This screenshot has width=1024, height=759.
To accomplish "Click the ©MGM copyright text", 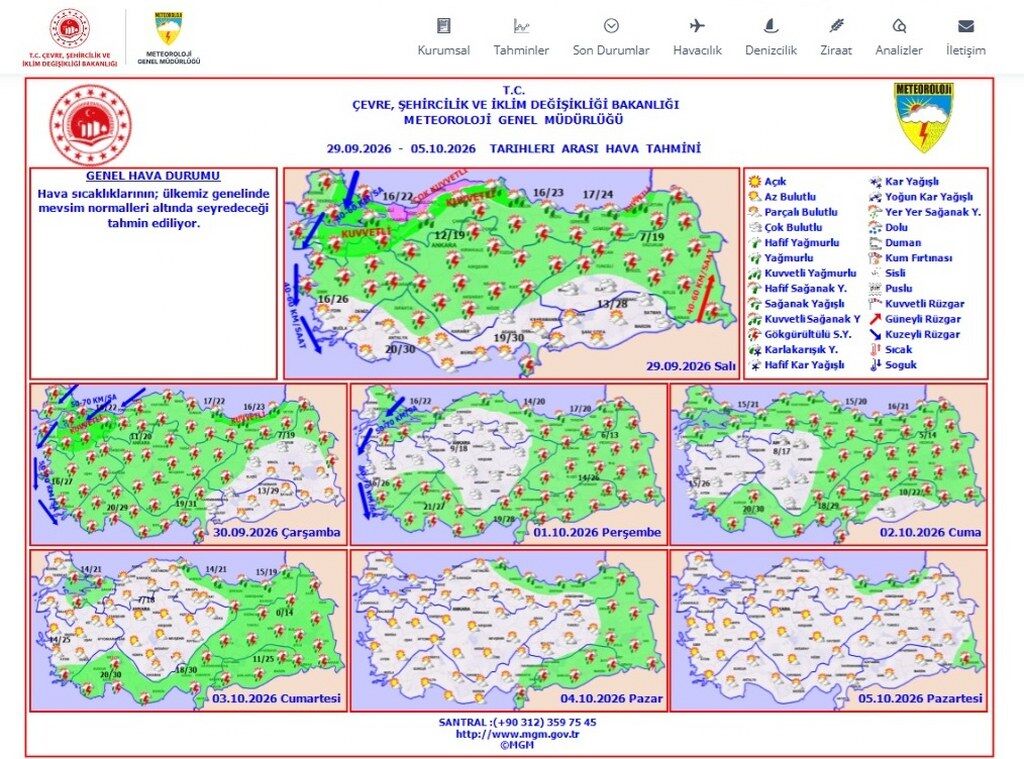I will pos(517,745).
